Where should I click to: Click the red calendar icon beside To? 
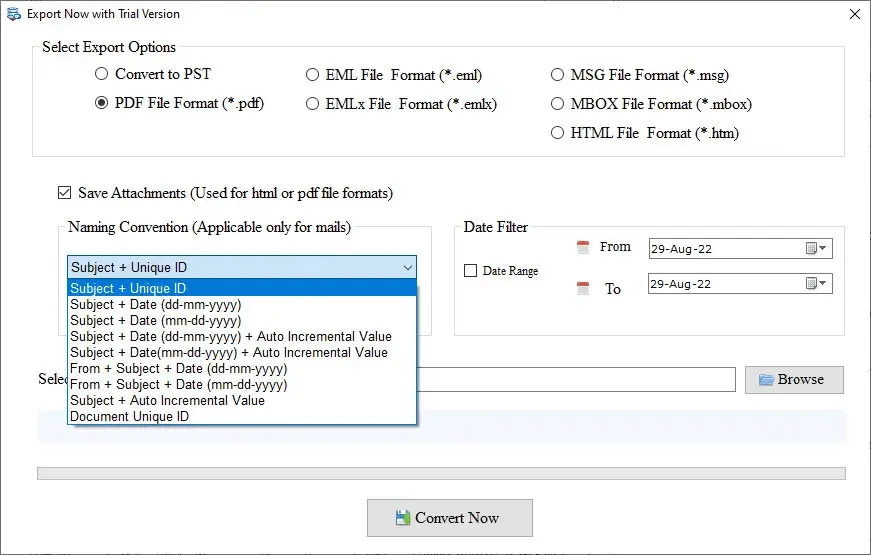pos(583,288)
